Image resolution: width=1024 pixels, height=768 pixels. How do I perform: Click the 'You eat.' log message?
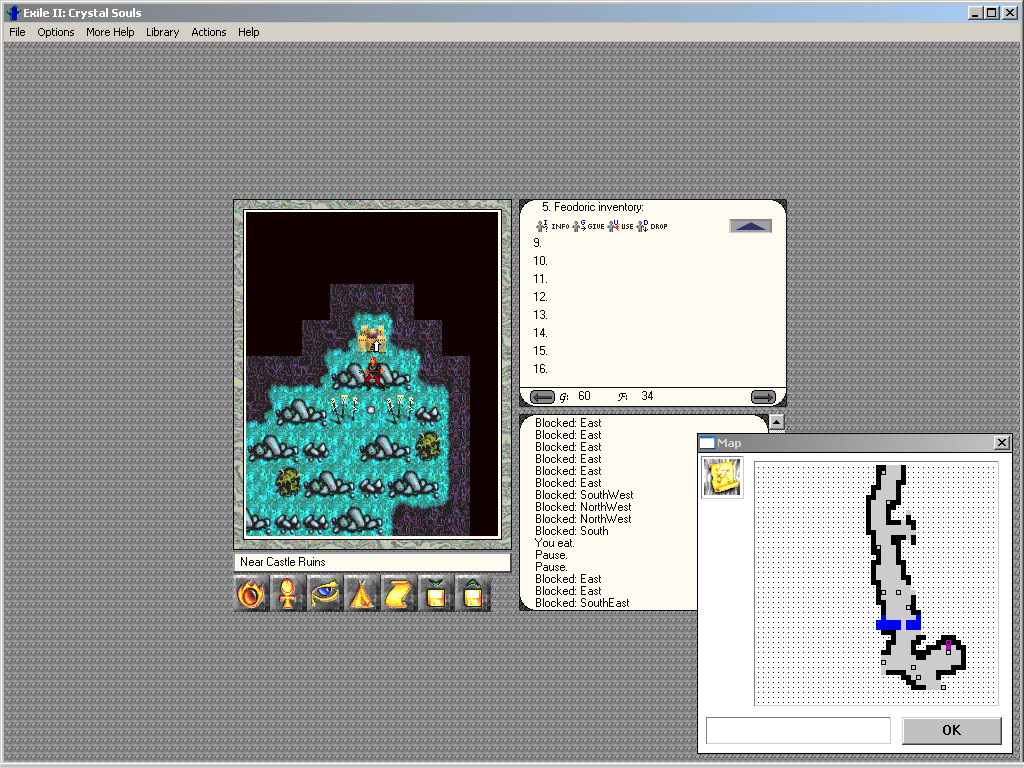(x=554, y=543)
